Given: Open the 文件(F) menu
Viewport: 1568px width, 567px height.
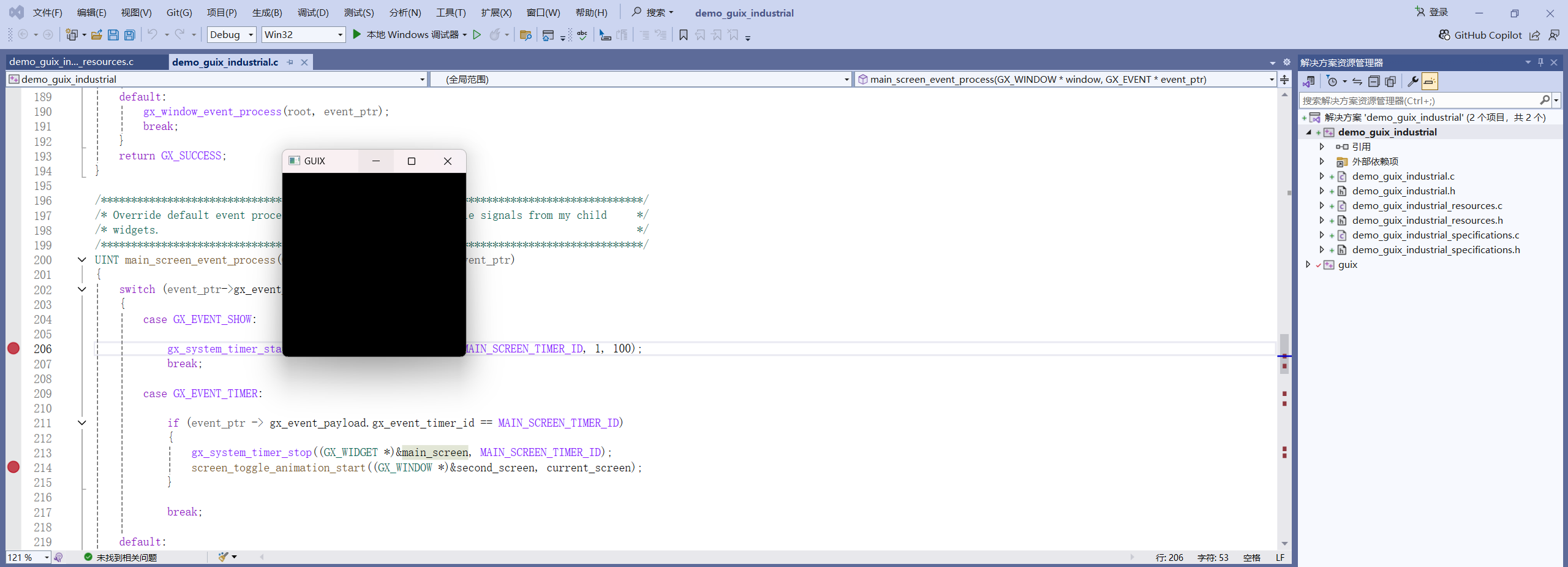Looking at the screenshot, I should (47, 13).
